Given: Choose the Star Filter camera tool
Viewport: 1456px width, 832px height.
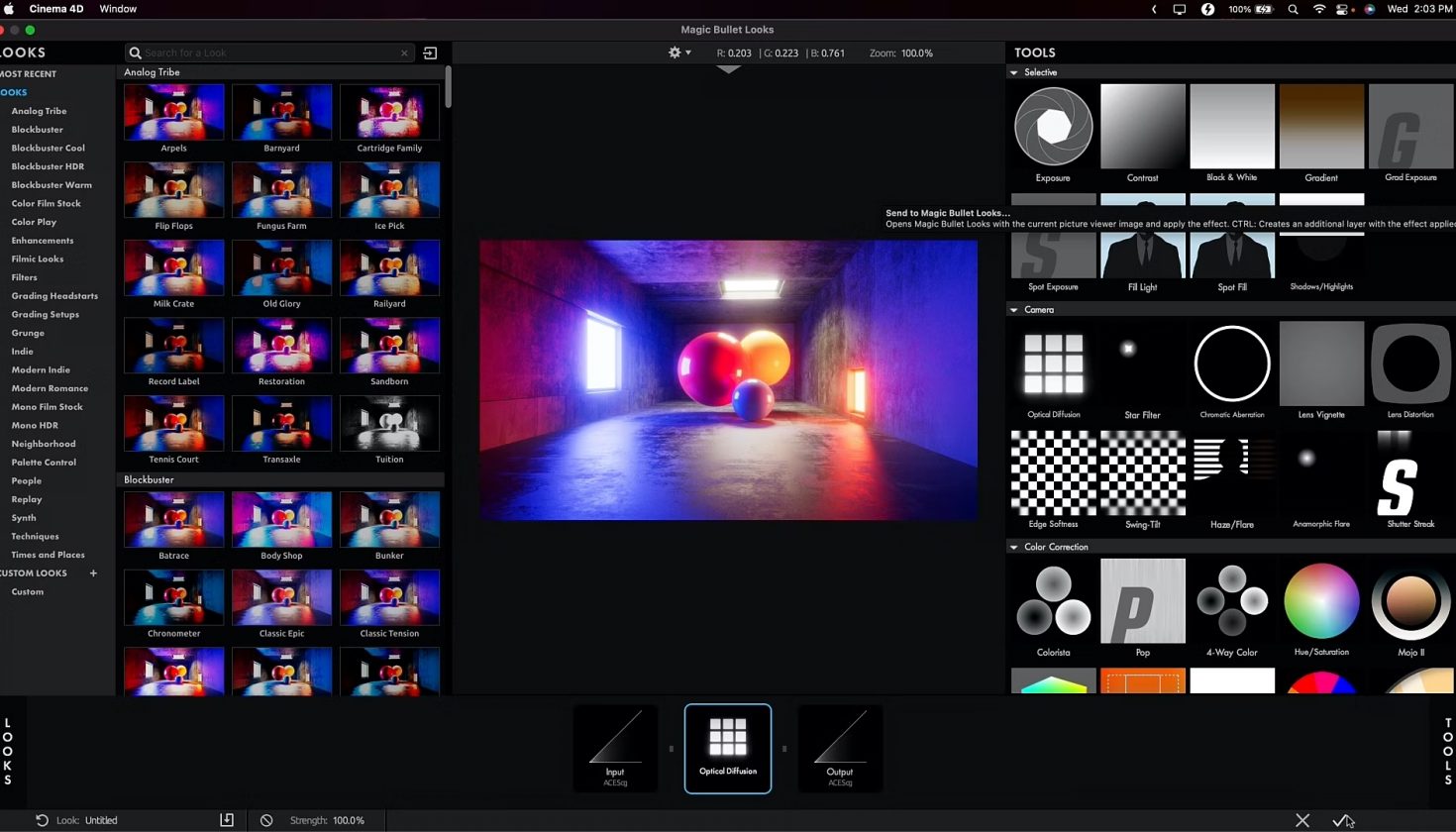Looking at the screenshot, I should point(1142,363).
